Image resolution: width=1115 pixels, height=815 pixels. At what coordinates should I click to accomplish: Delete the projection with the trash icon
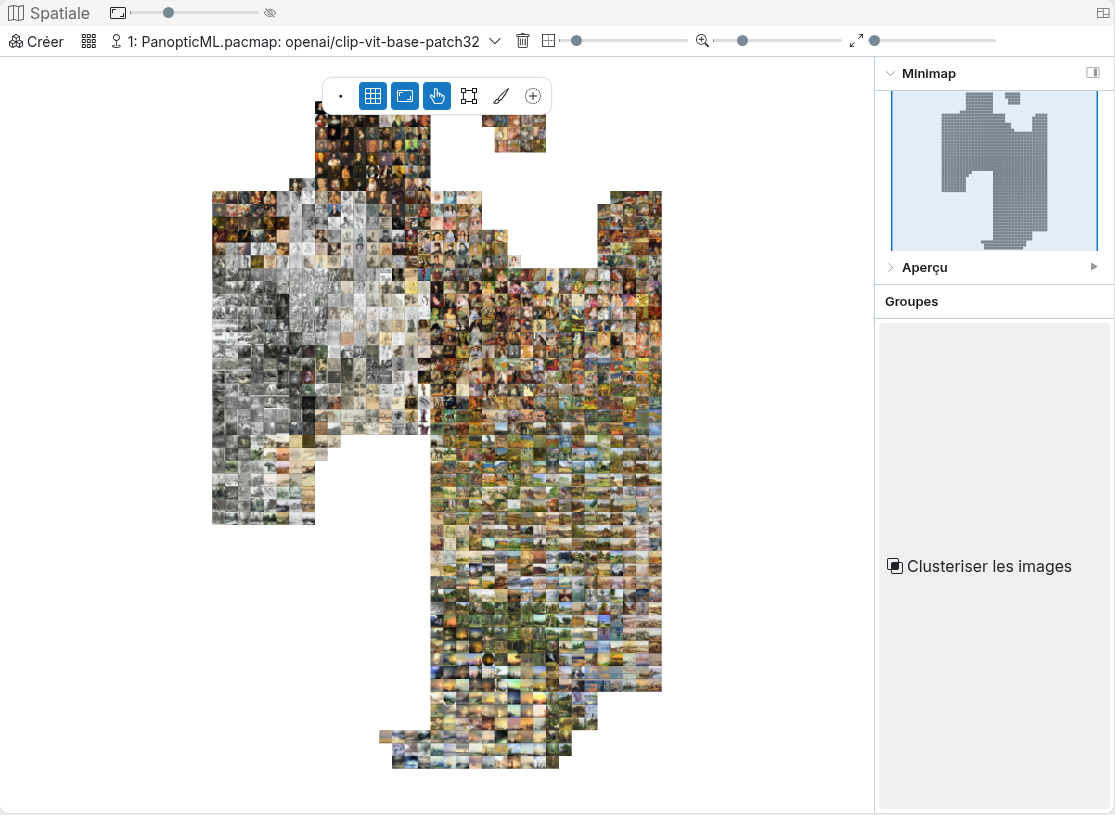point(523,41)
